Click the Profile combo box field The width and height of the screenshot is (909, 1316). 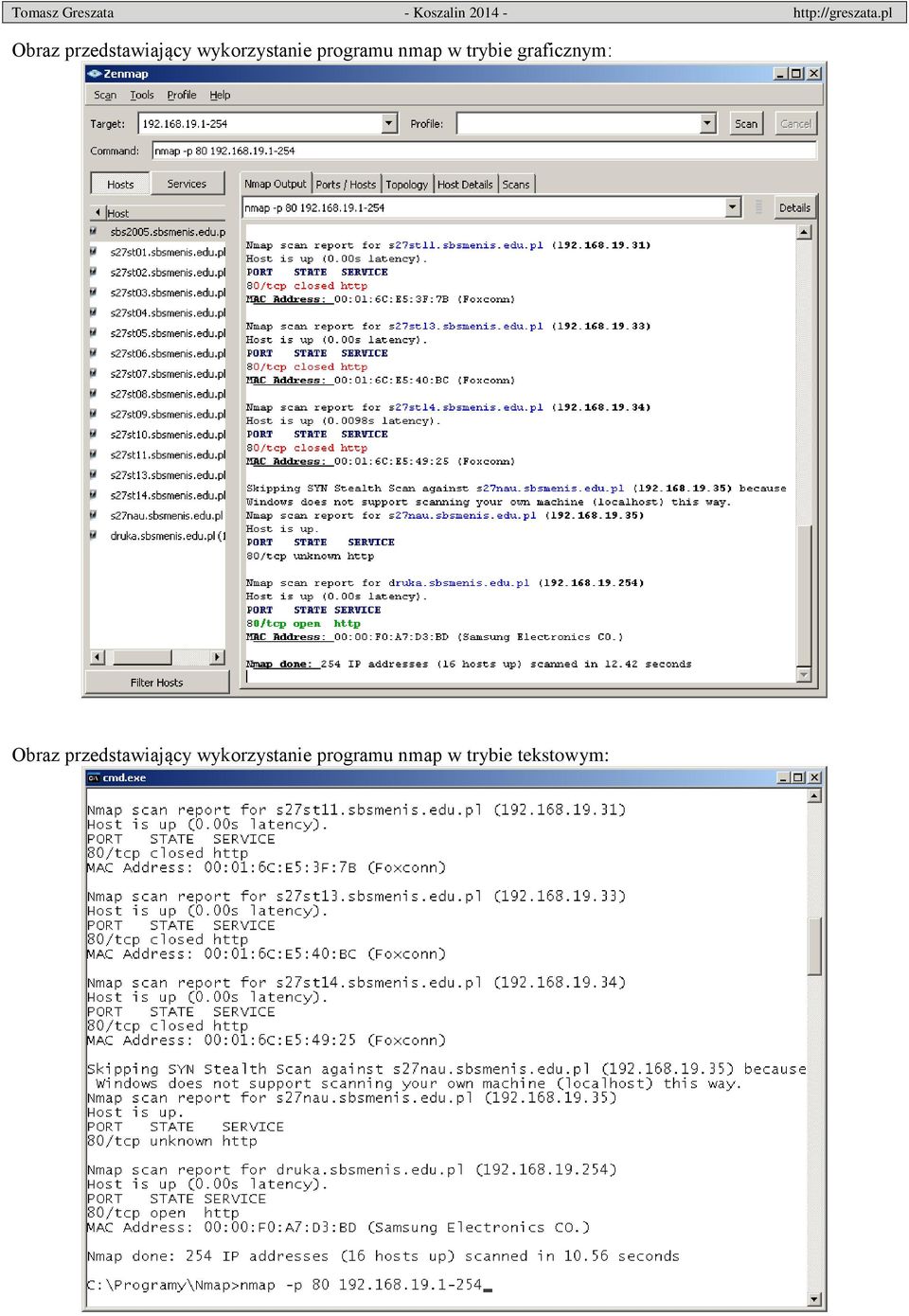click(579, 124)
